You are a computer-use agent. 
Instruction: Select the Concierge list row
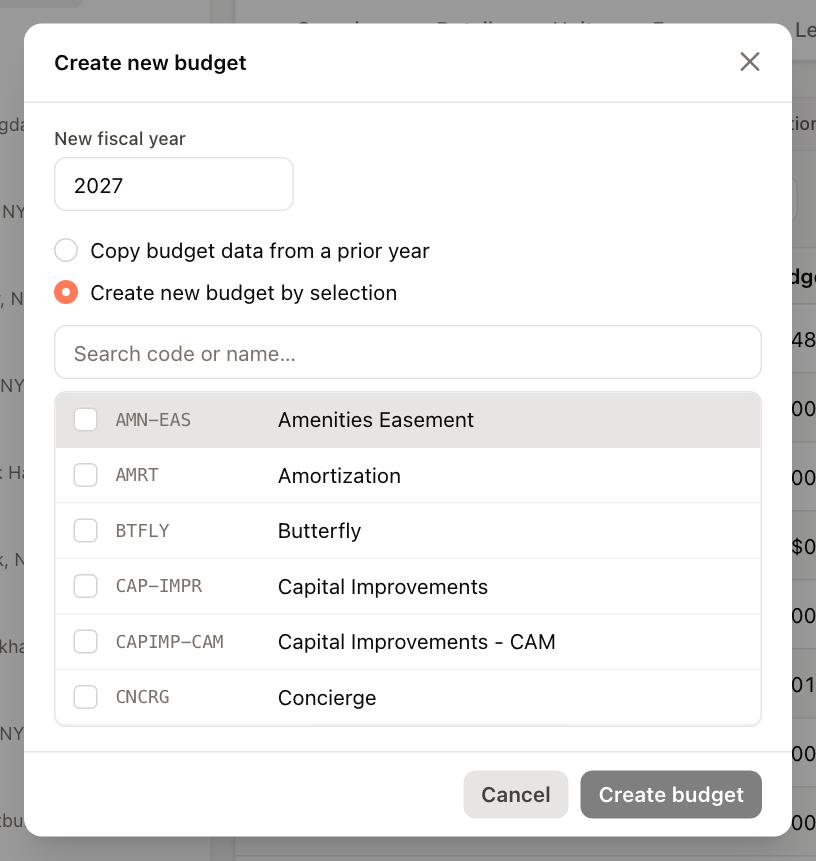point(408,697)
